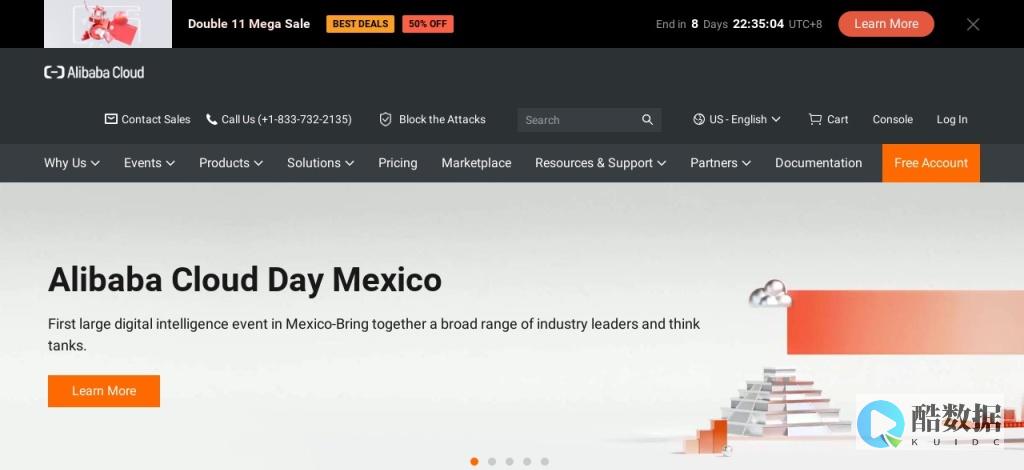1024x470 pixels.
Task: Open the Block the Attacks link
Action: 432,119
